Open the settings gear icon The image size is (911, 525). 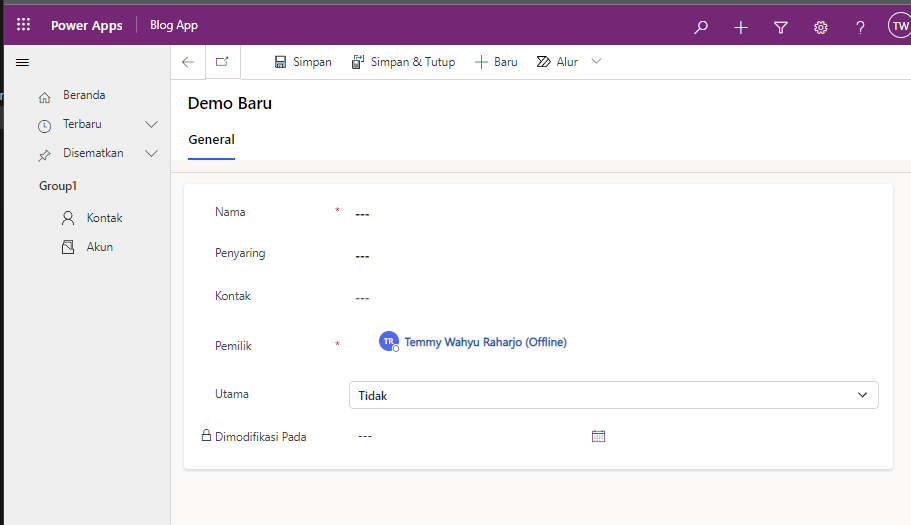coord(820,27)
